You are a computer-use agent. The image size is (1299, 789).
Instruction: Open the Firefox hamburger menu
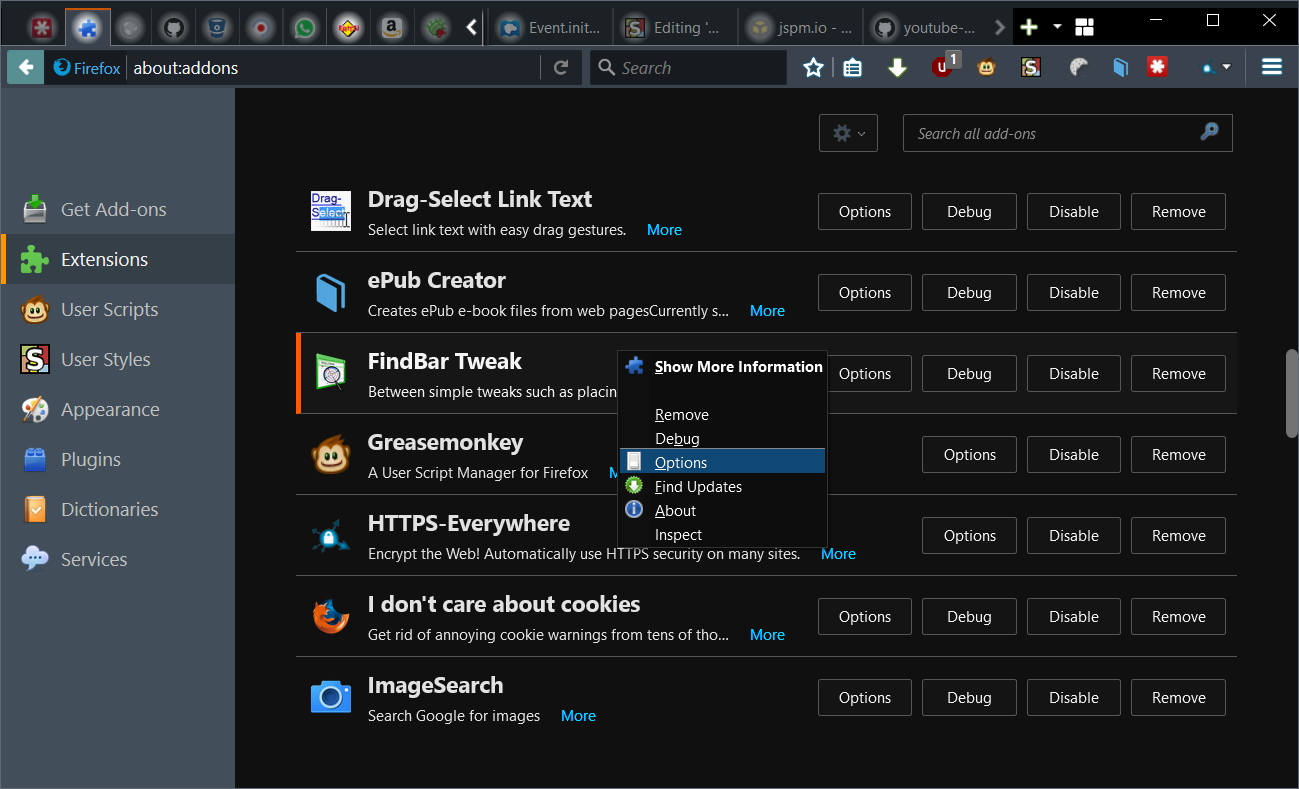[1272, 67]
